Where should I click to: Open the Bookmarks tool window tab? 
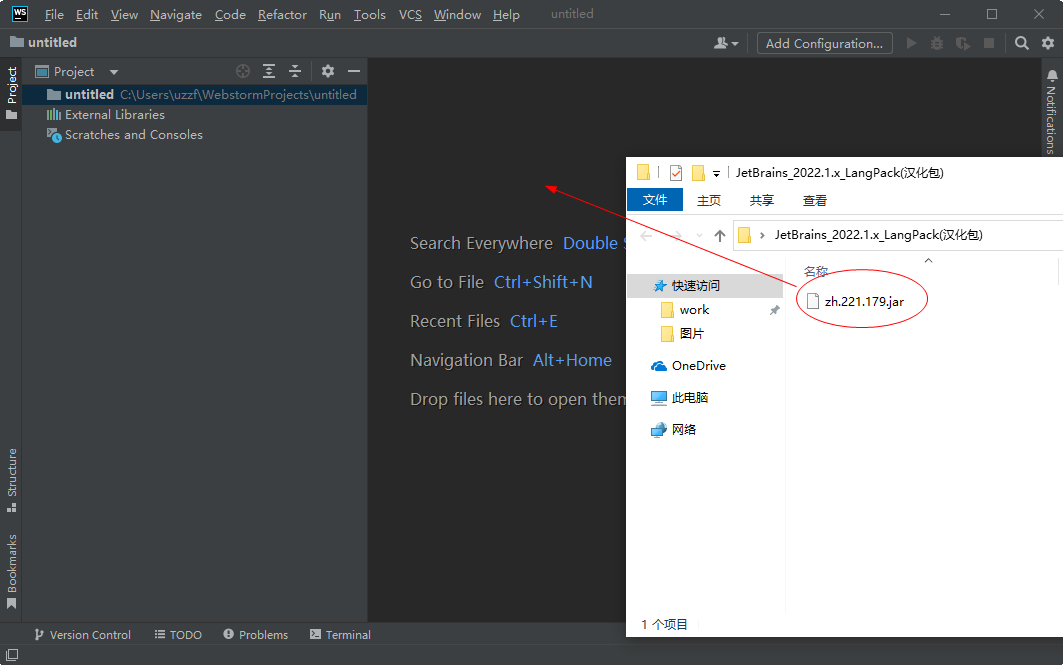tap(12, 571)
